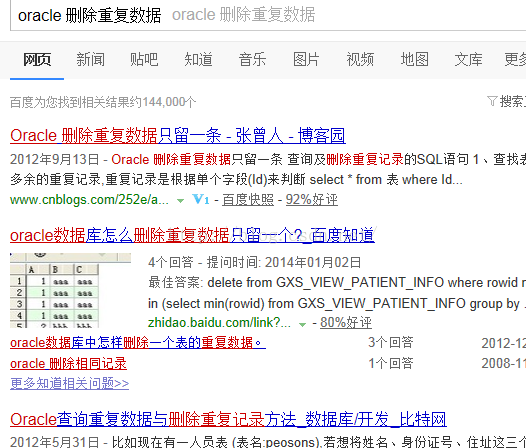526x448 pixels.
Task: Open 更多知道相关问题>> link
Action: (x=69, y=384)
